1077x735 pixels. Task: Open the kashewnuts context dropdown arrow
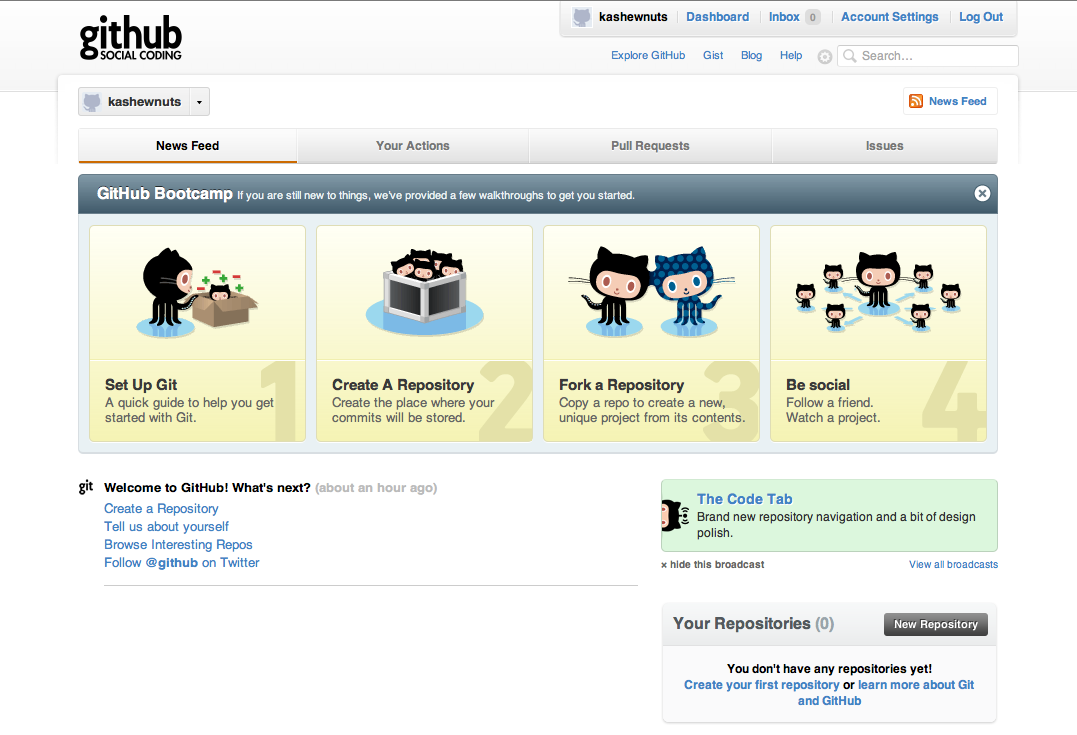coord(199,102)
